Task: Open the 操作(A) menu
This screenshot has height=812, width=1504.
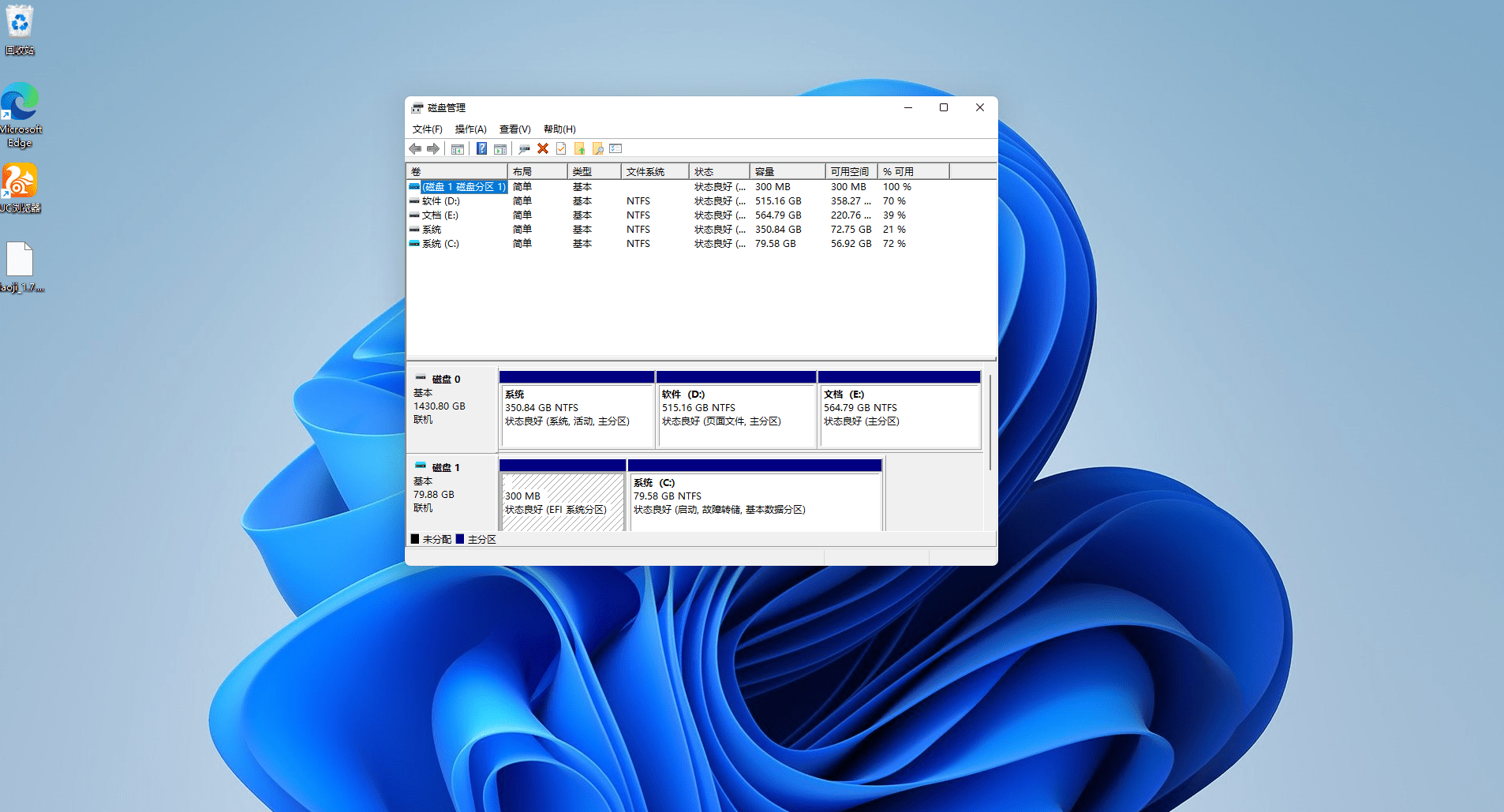Action: [x=470, y=129]
